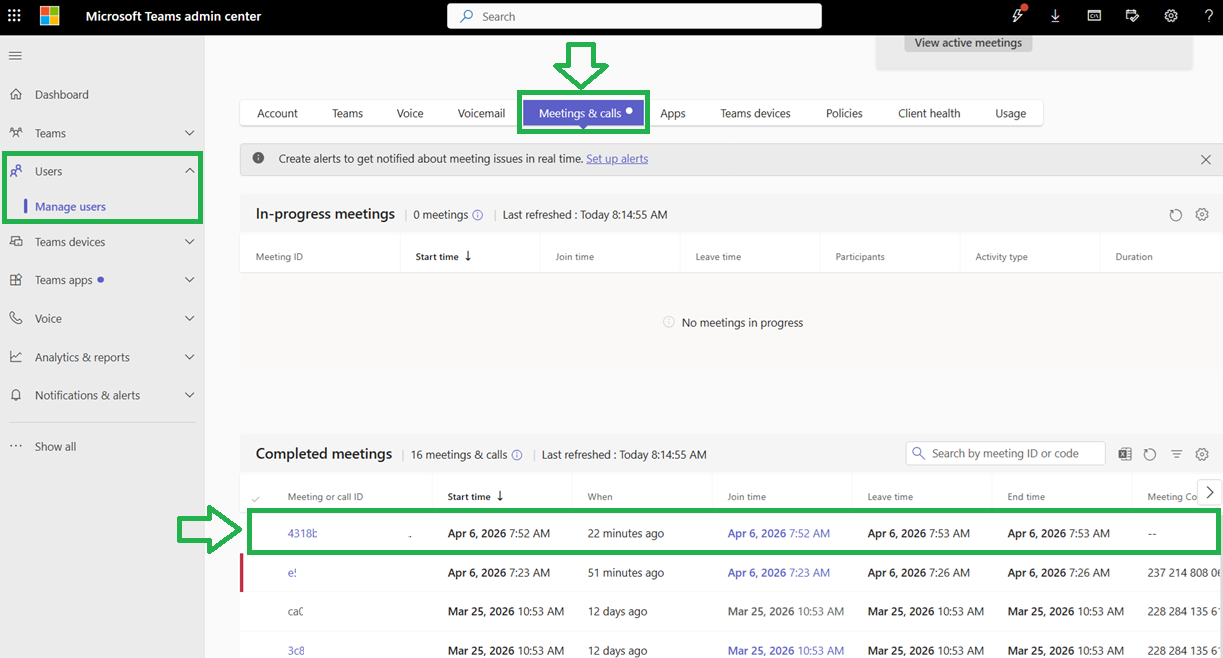Viewport: 1223px width, 658px height.
Task: Export completed meetings to Excel
Action: (x=1125, y=454)
